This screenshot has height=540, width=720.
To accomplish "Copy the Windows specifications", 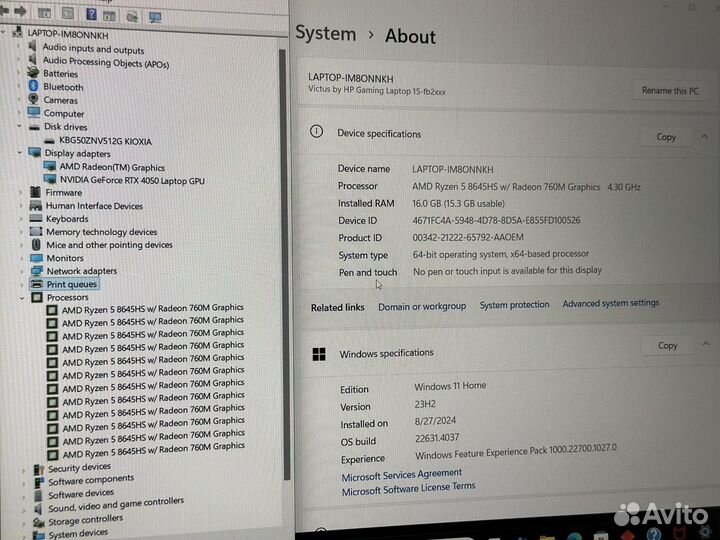I will [667, 345].
